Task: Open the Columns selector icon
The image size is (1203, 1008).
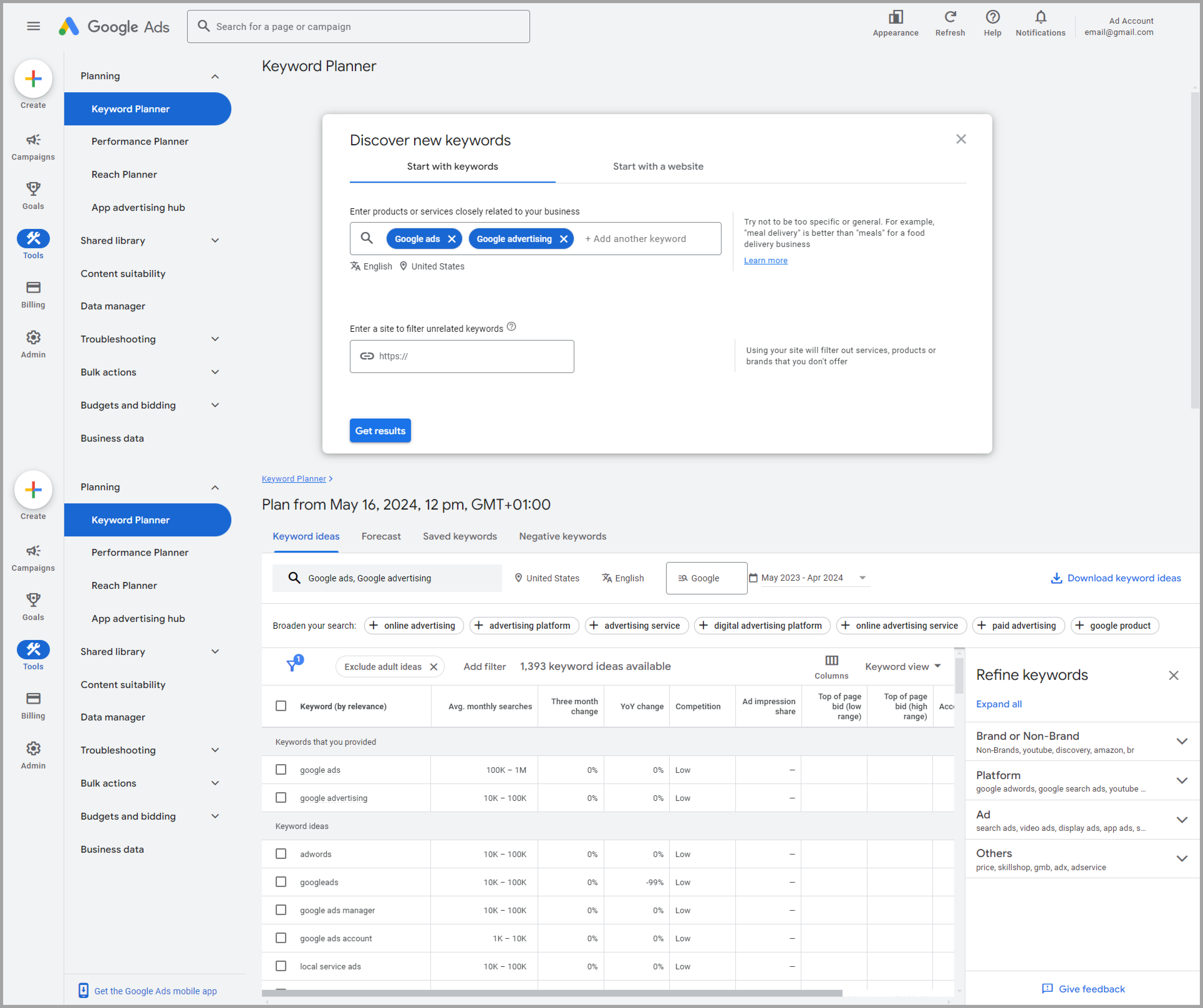Action: pos(831,661)
